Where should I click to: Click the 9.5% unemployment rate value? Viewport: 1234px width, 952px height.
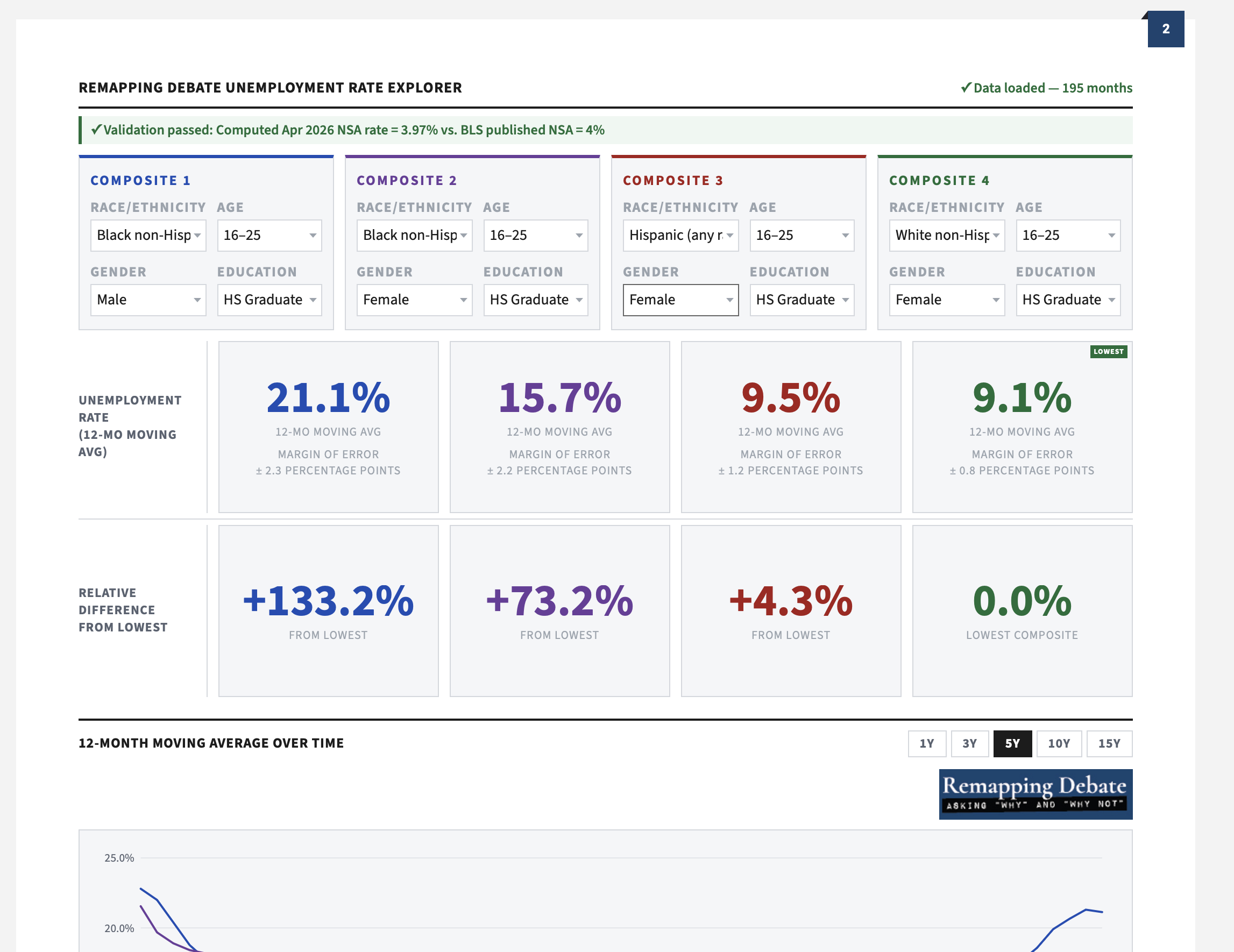(790, 397)
